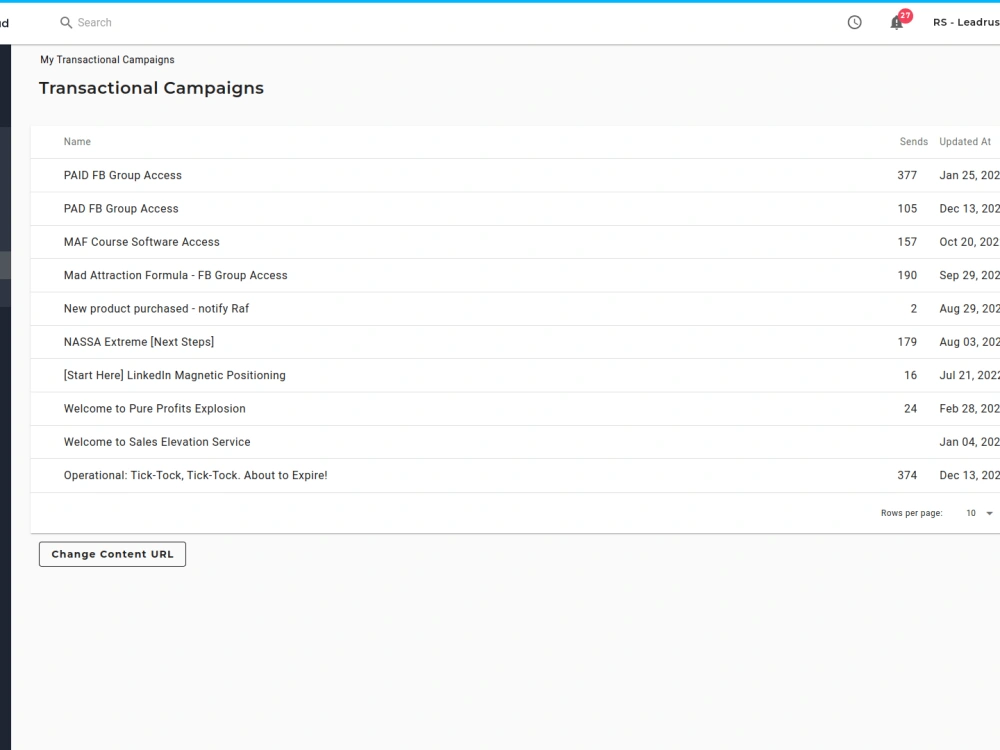Open NASSA Extreme [Next Steps] campaign

coord(139,342)
